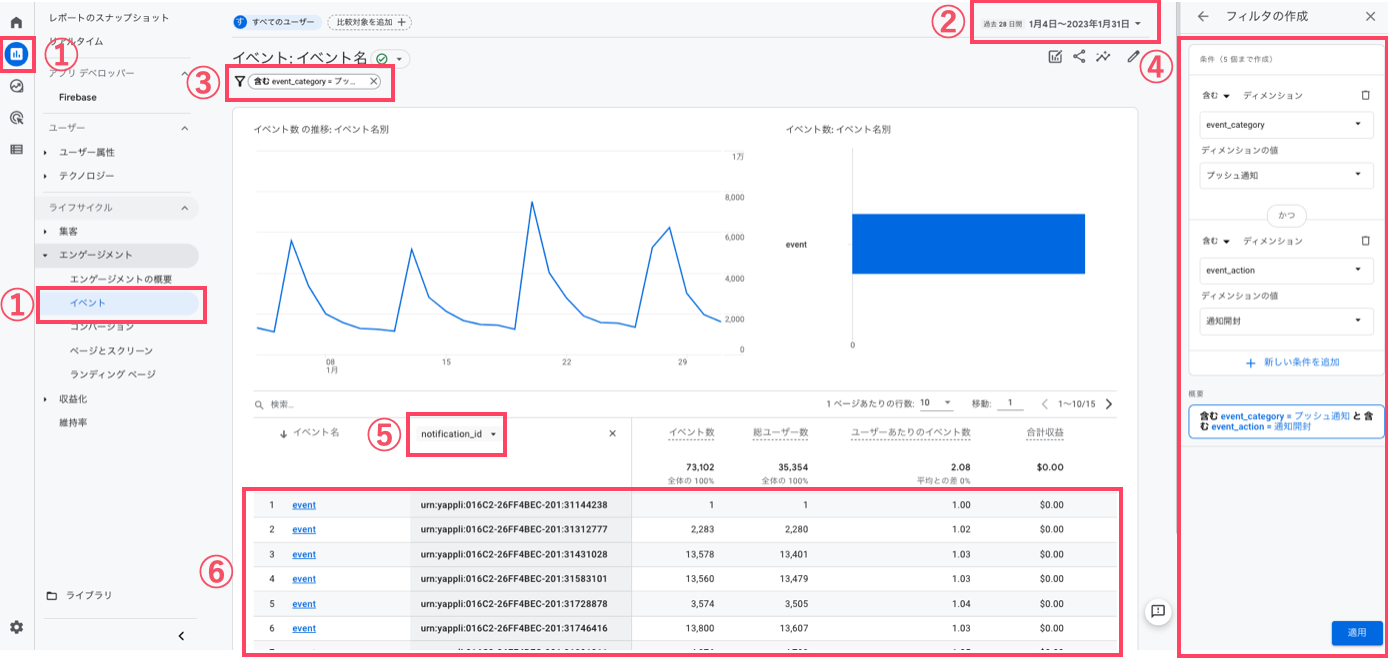Image resolution: width=1388 pixels, height=663 pixels.
Task: Open the Advertising icon in left rail
Action: click(x=16, y=118)
